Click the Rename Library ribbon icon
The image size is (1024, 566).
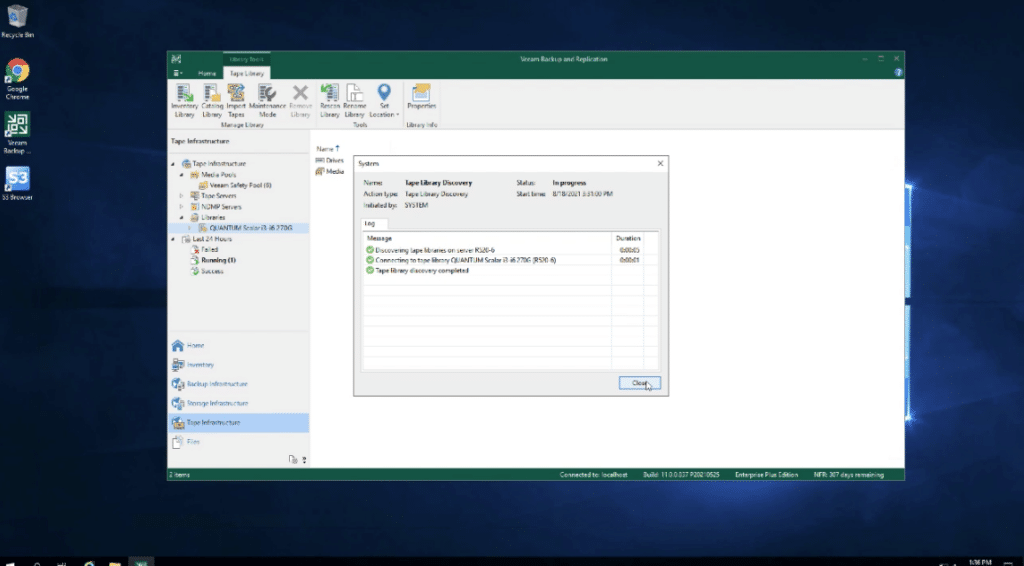click(355, 101)
